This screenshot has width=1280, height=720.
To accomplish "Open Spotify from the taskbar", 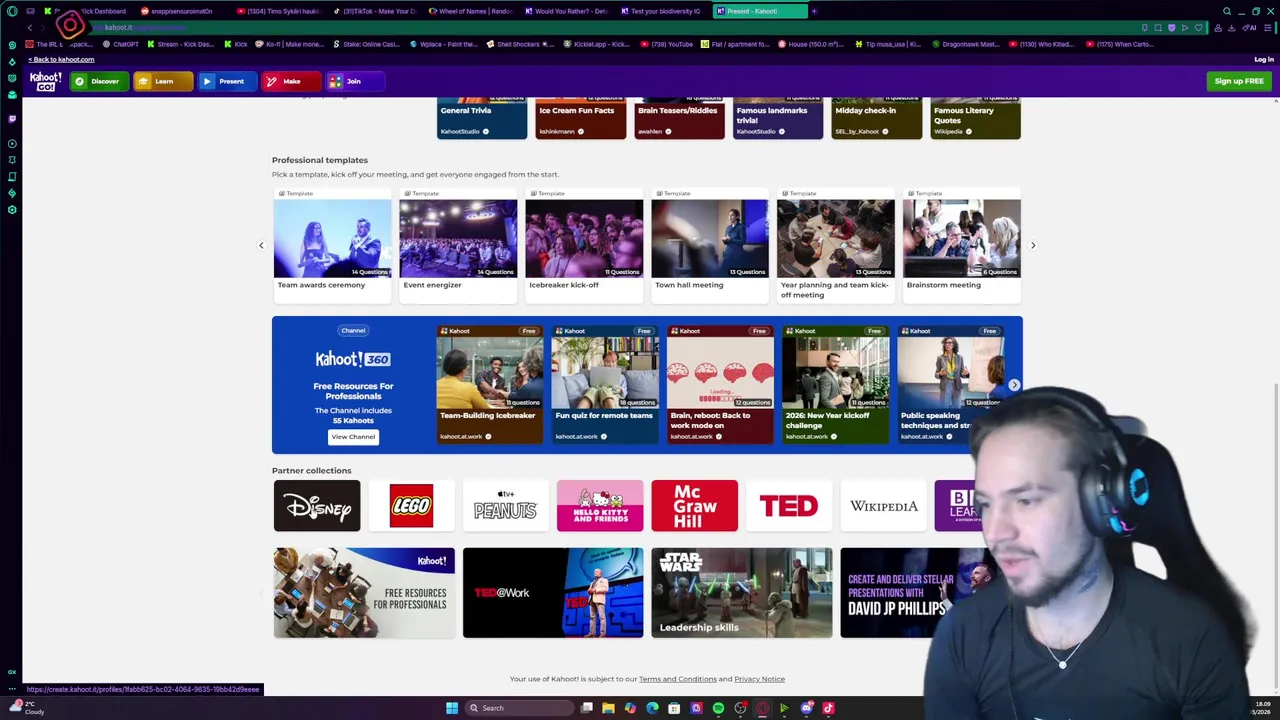I will 718,708.
